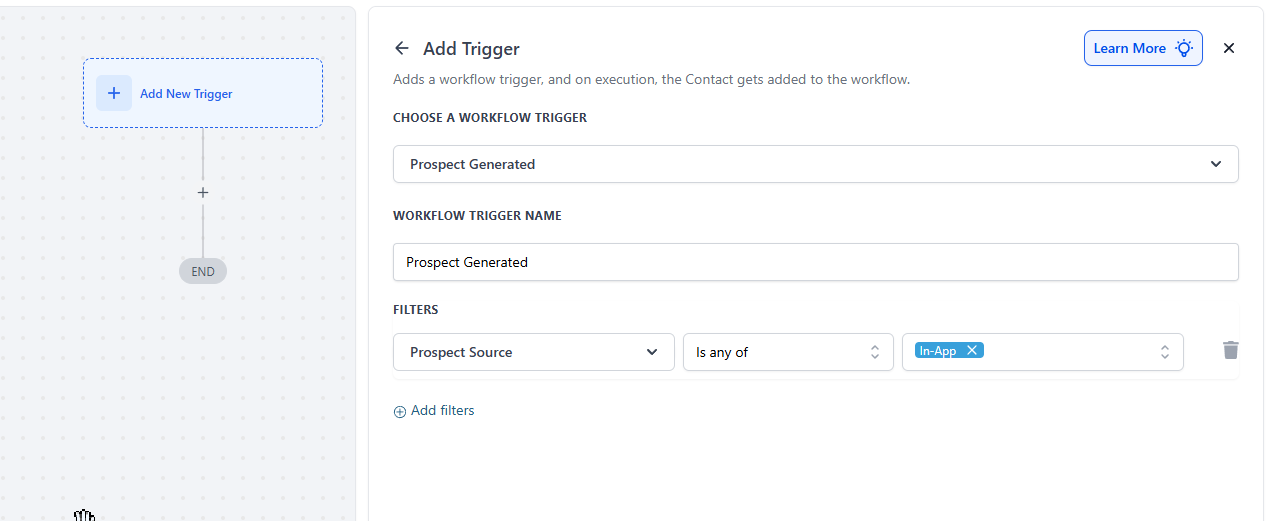Click the lightbulb icon on Learn More
This screenshot has width=1273, height=521.
(1184, 48)
